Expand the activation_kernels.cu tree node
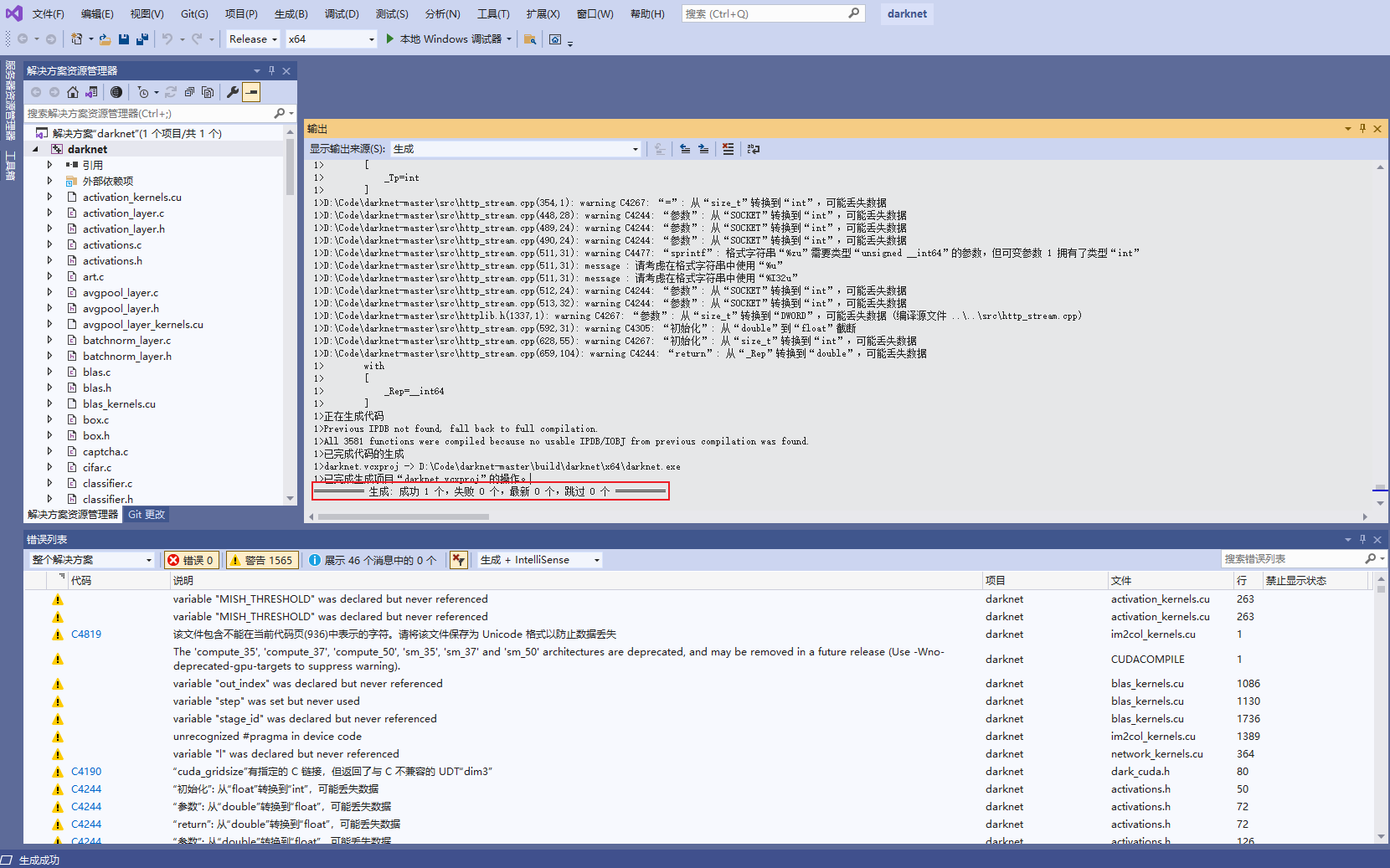 coord(49,198)
